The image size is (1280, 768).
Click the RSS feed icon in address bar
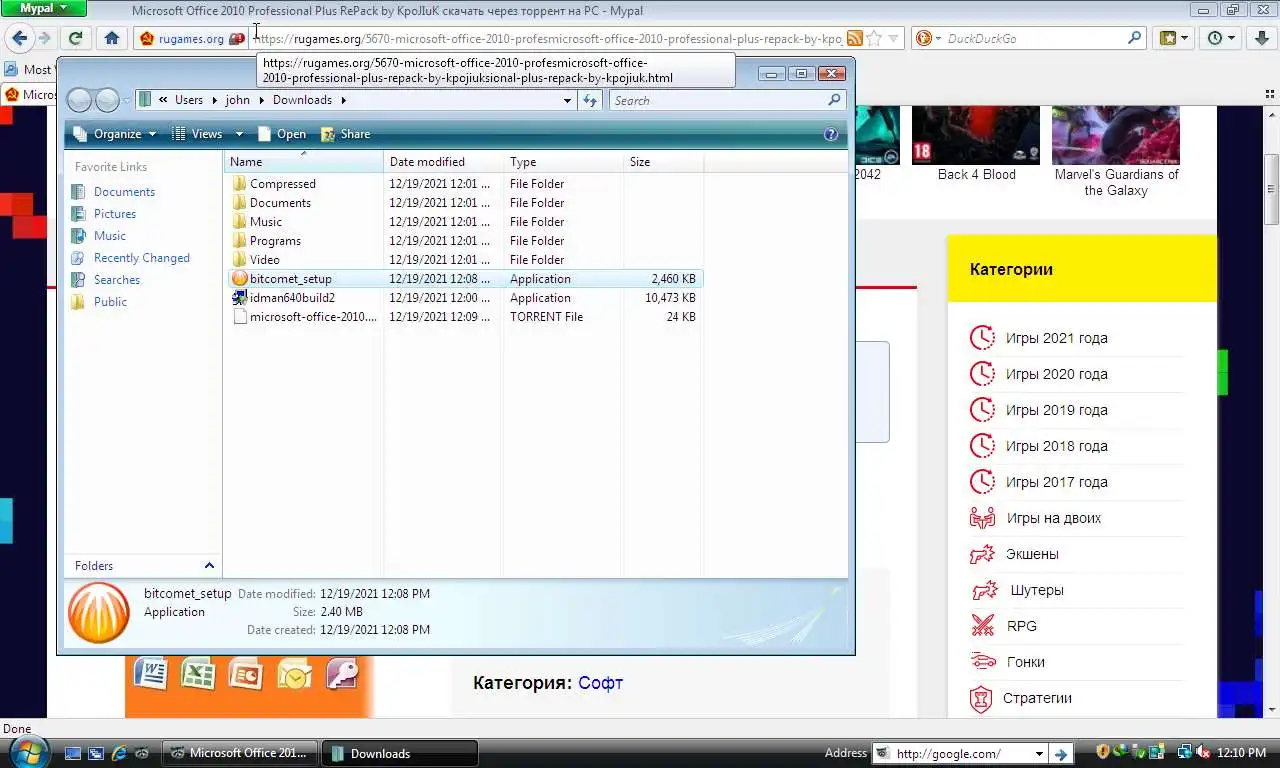click(854, 38)
